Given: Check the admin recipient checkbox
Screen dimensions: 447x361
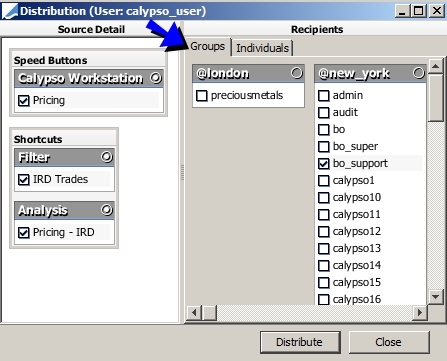Looking at the screenshot, I should pyautogui.click(x=324, y=96).
